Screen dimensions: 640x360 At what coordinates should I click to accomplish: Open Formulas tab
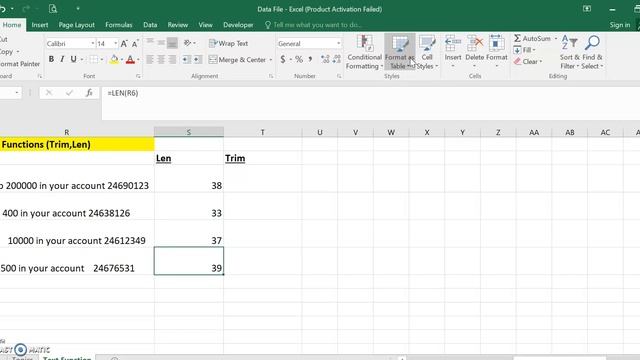coord(119,25)
